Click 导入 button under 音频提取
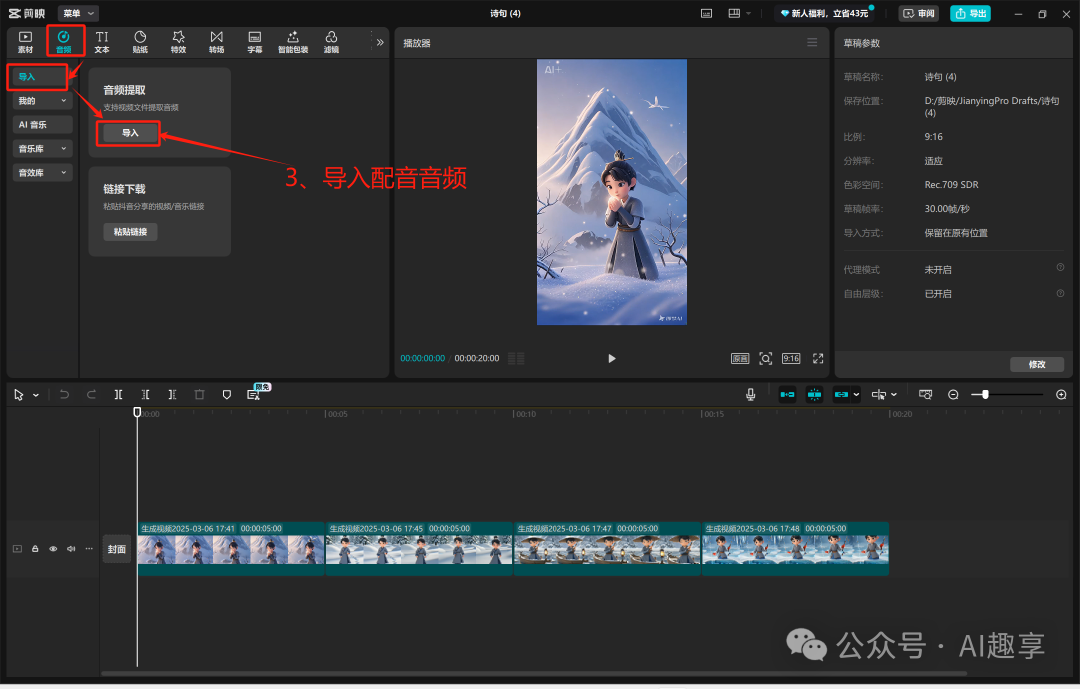The width and height of the screenshot is (1080, 689). click(x=129, y=133)
